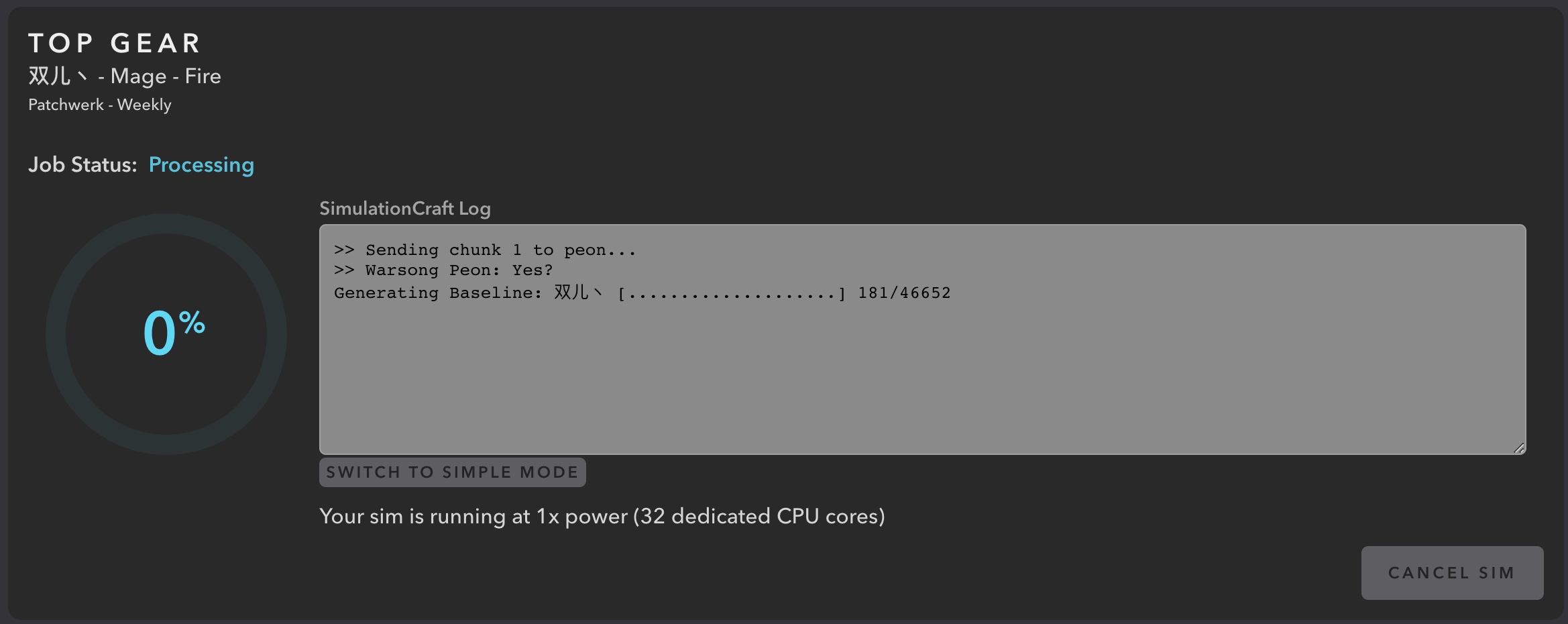Click 'Your sim is running at 1x power'

[x=473, y=517]
